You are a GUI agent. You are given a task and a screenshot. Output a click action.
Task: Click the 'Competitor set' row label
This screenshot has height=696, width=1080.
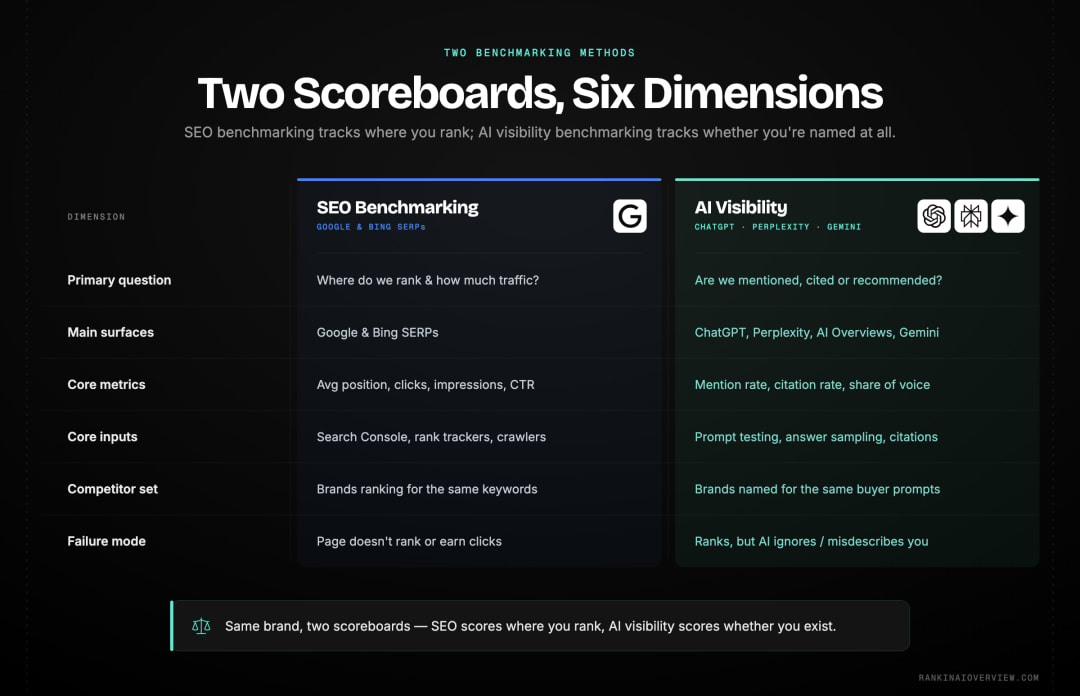tap(112, 489)
